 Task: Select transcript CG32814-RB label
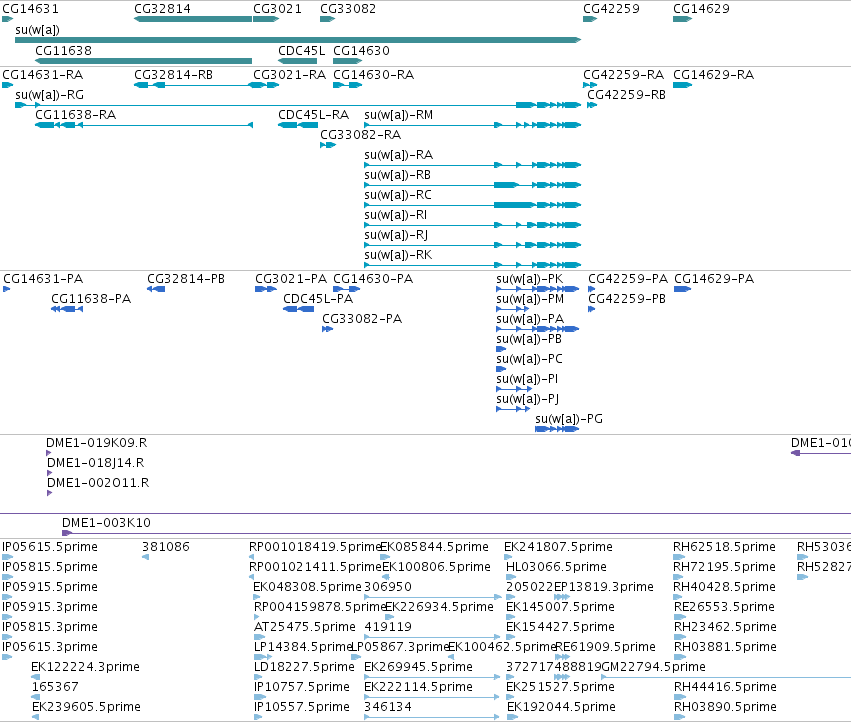pos(174,74)
